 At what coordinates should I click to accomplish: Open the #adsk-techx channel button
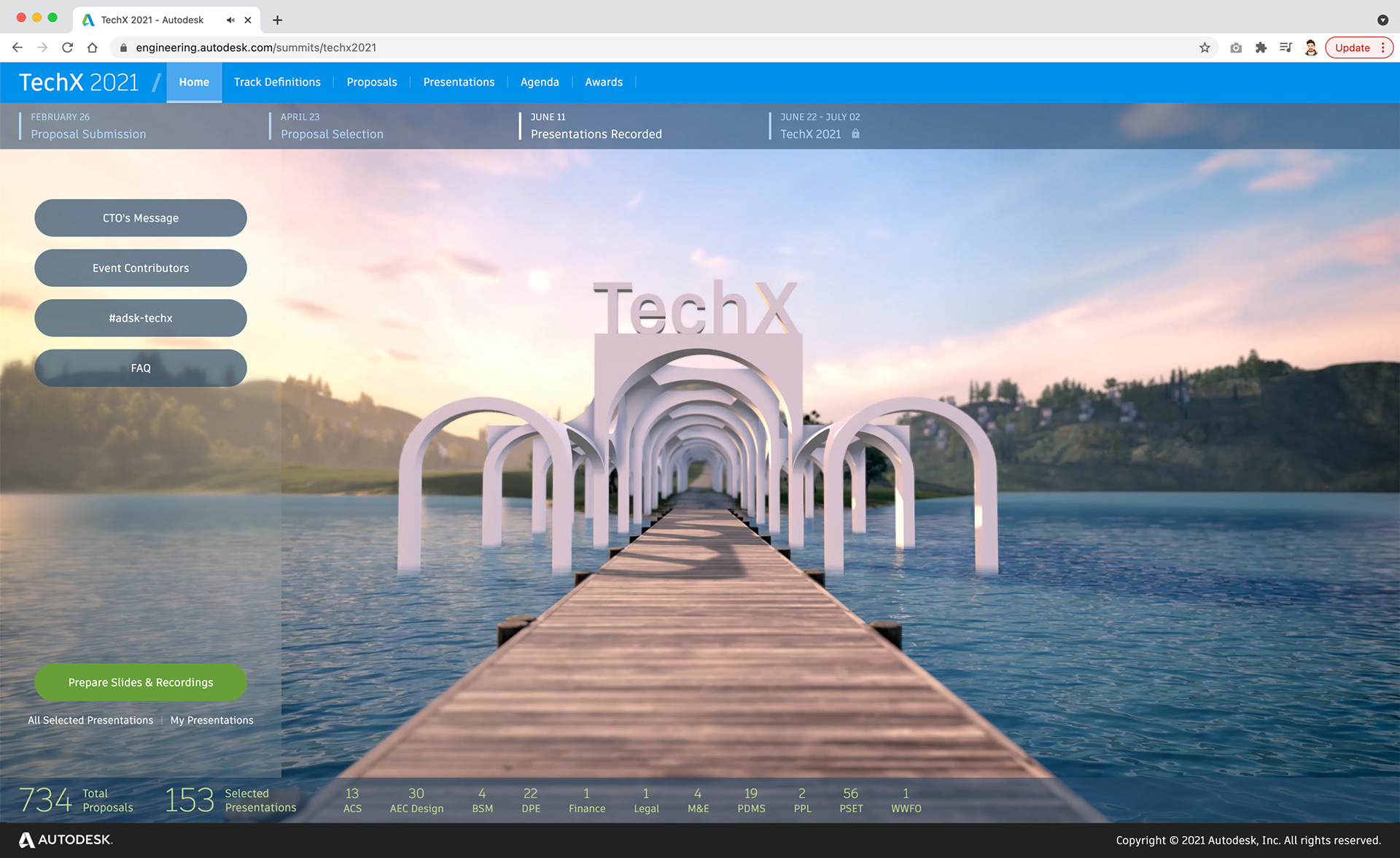[x=141, y=318]
